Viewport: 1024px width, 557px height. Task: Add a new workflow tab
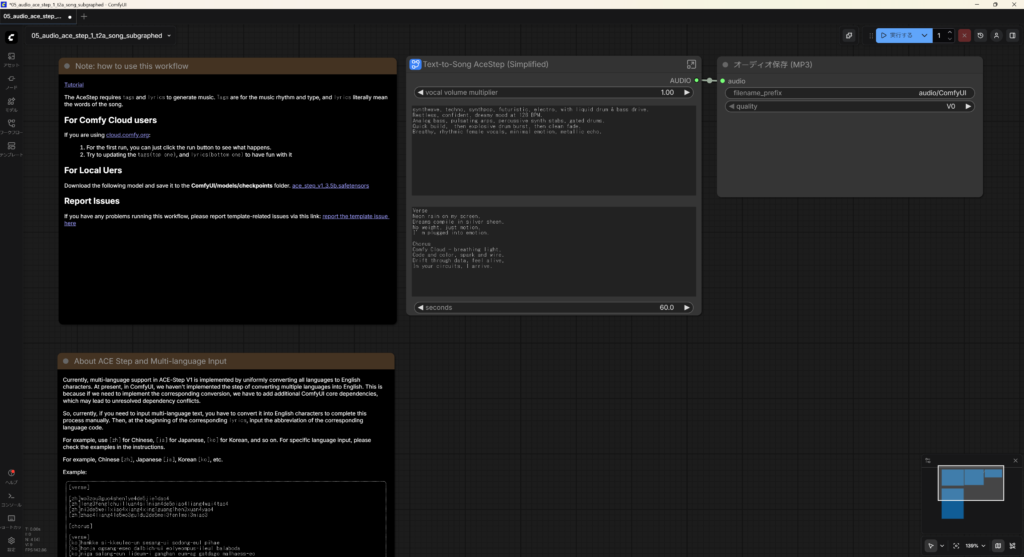click(84, 17)
